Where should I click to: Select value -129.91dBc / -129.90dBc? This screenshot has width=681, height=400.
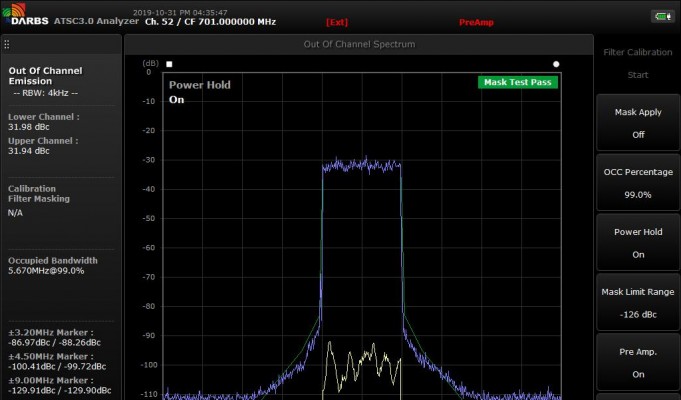tap(60, 390)
